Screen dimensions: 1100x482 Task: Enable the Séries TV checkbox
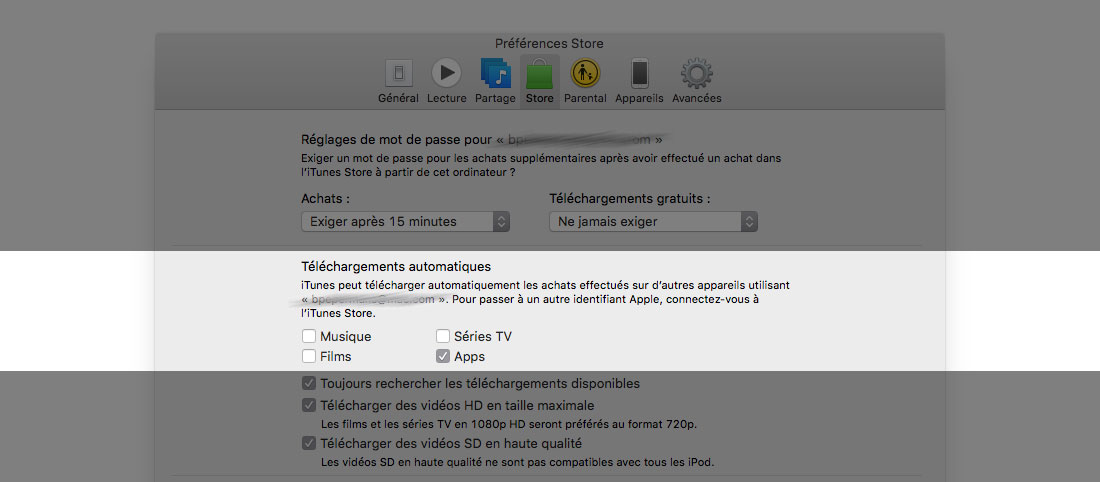pyautogui.click(x=443, y=336)
